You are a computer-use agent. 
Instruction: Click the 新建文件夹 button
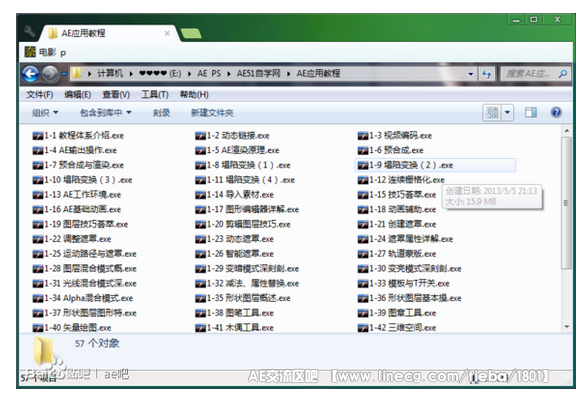[x=212, y=112]
